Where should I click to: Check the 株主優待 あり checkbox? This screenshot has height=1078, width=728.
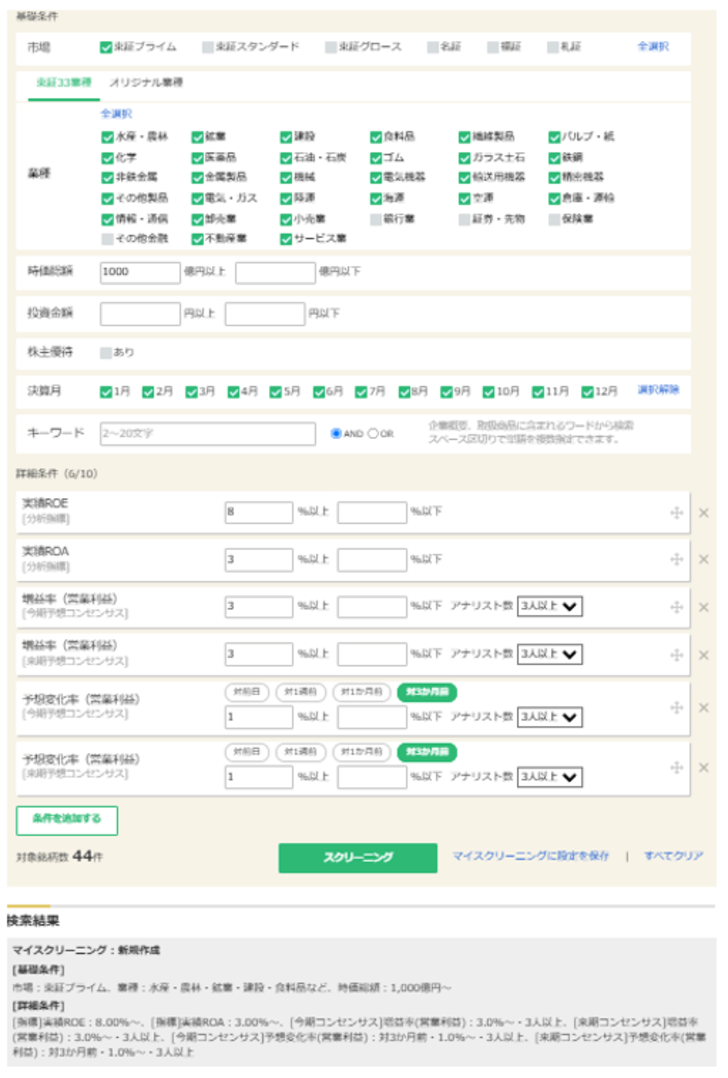107,353
